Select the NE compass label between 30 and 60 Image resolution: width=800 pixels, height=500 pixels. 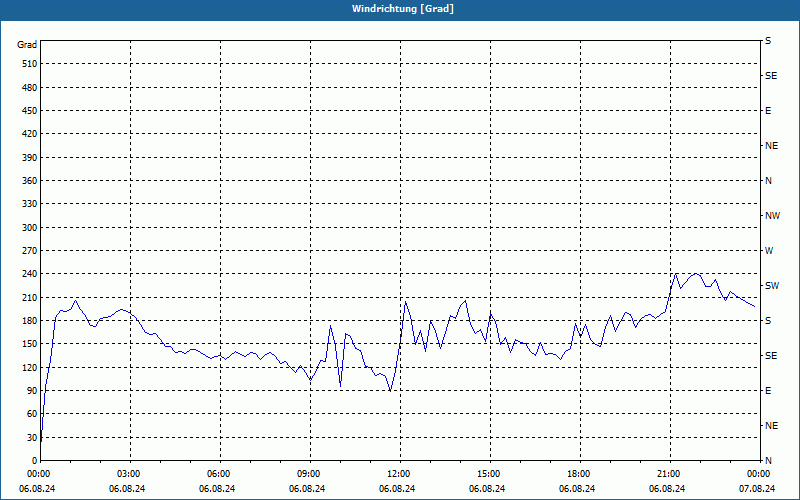pyautogui.click(x=771, y=426)
